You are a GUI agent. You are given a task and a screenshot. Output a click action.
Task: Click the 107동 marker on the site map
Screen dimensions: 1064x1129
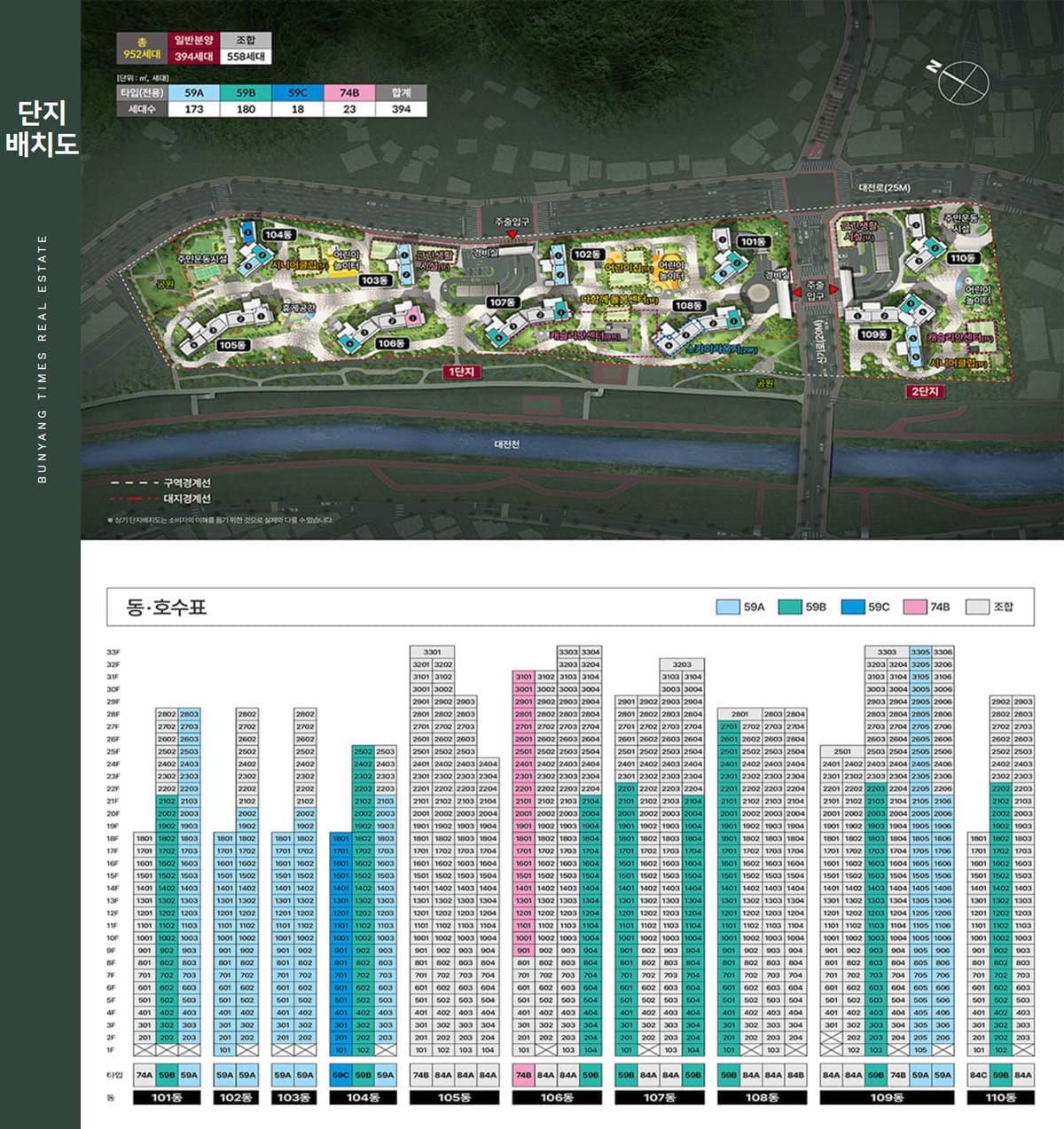(502, 302)
